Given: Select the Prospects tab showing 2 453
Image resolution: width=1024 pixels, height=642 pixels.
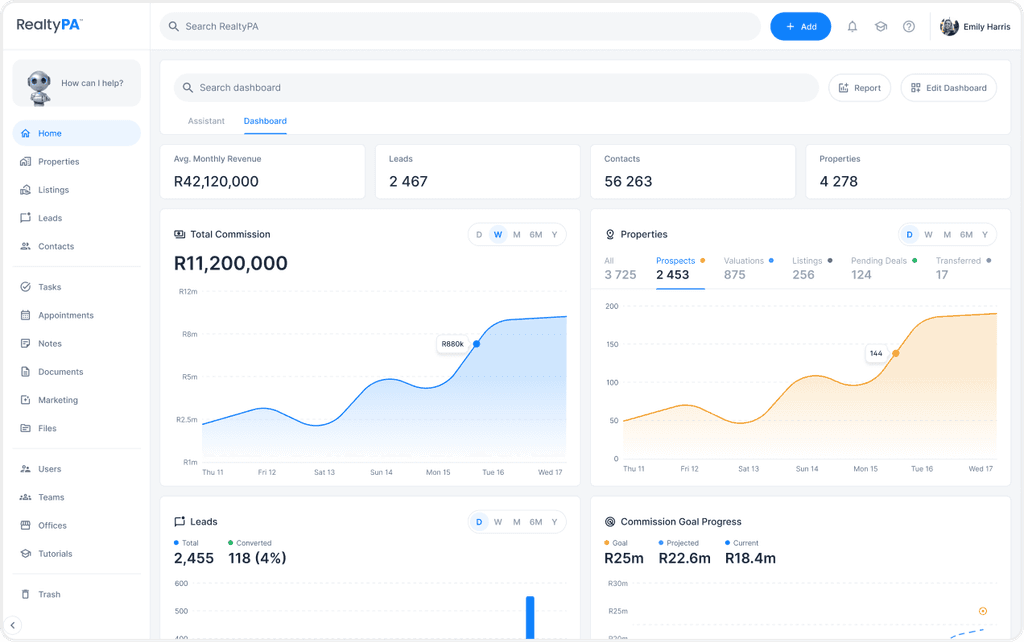Looking at the screenshot, I should pos(680,268).
